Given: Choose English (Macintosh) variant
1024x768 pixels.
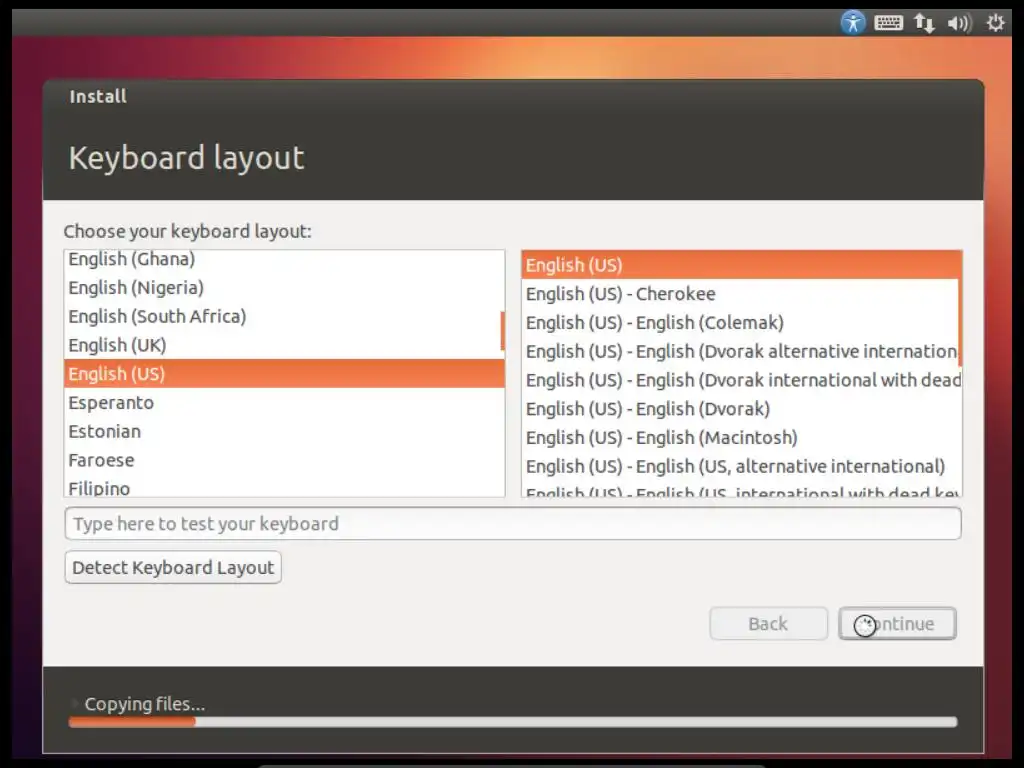Looking at the screenshot, I should pyautogui.click(x=742, y=438).
